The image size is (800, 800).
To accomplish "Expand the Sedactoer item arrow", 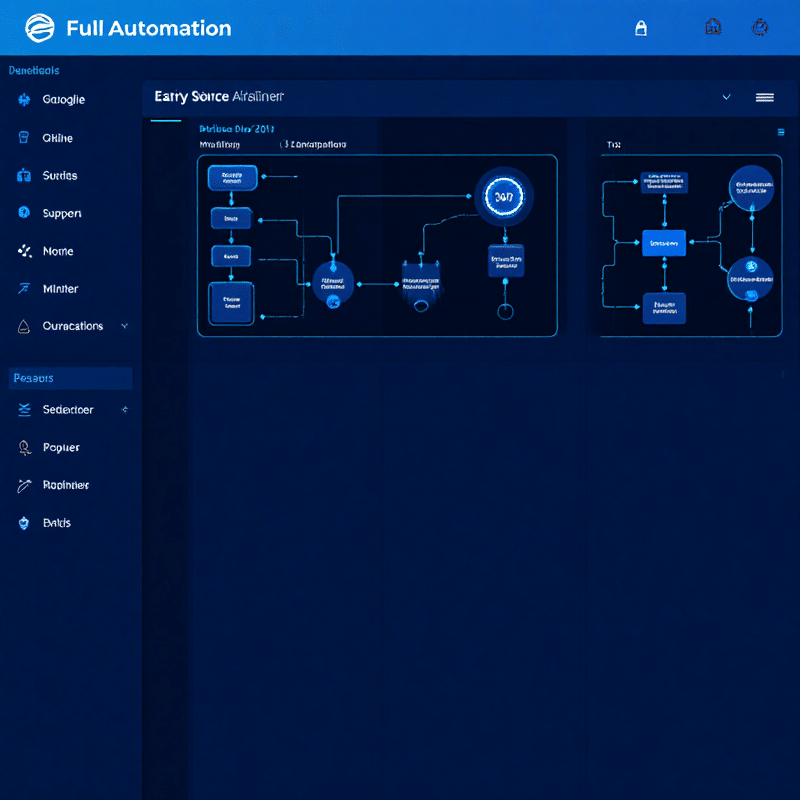I will pos(124,410).
